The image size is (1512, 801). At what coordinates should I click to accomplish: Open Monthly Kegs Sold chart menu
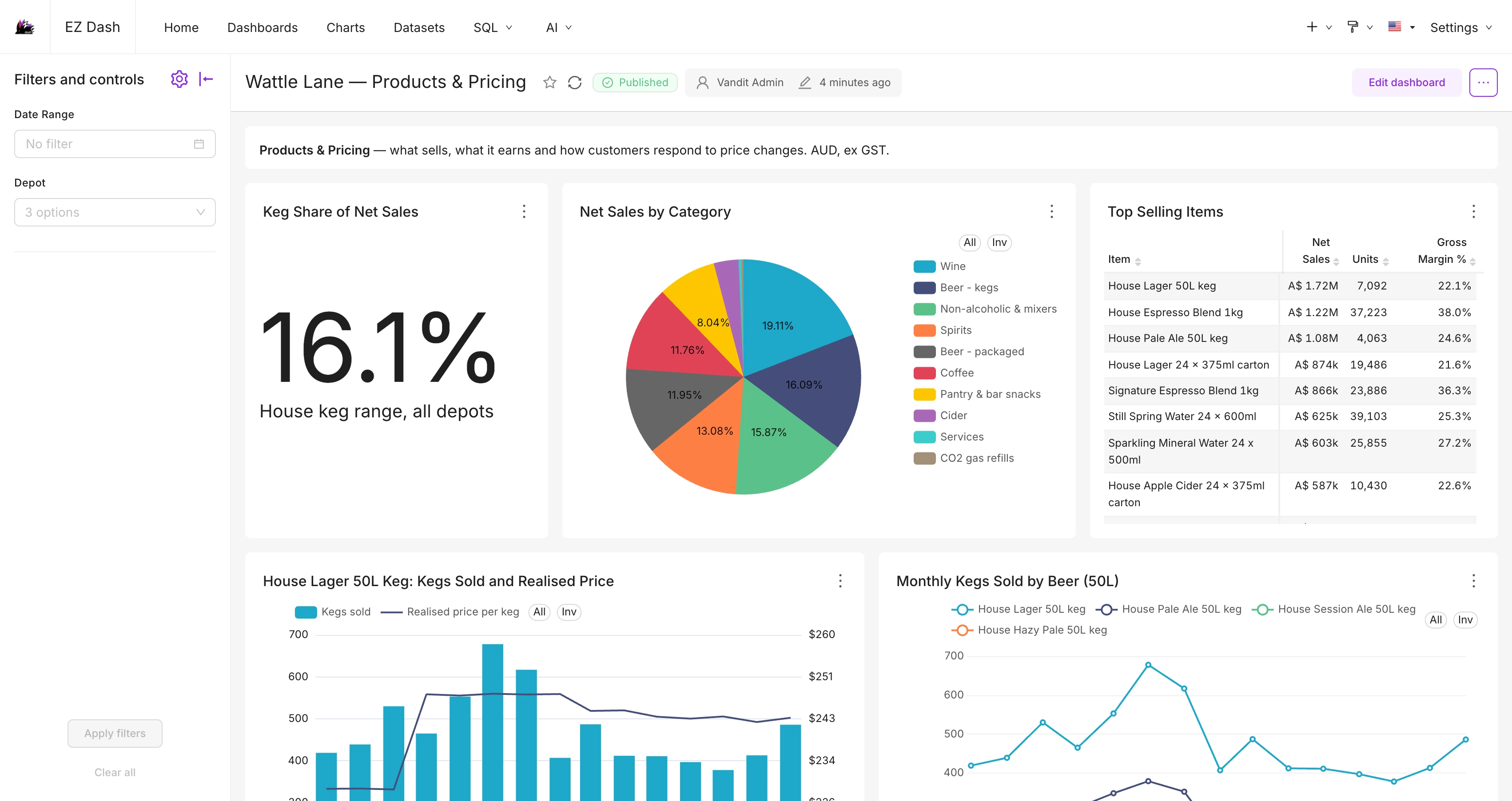1473,581
